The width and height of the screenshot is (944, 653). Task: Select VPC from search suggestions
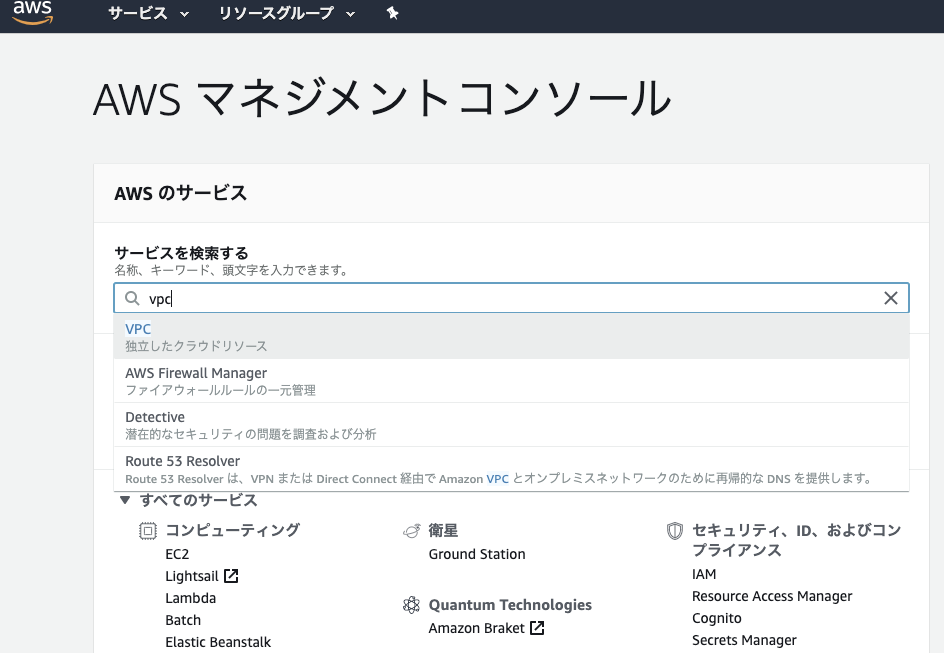(x=138, y=329)
